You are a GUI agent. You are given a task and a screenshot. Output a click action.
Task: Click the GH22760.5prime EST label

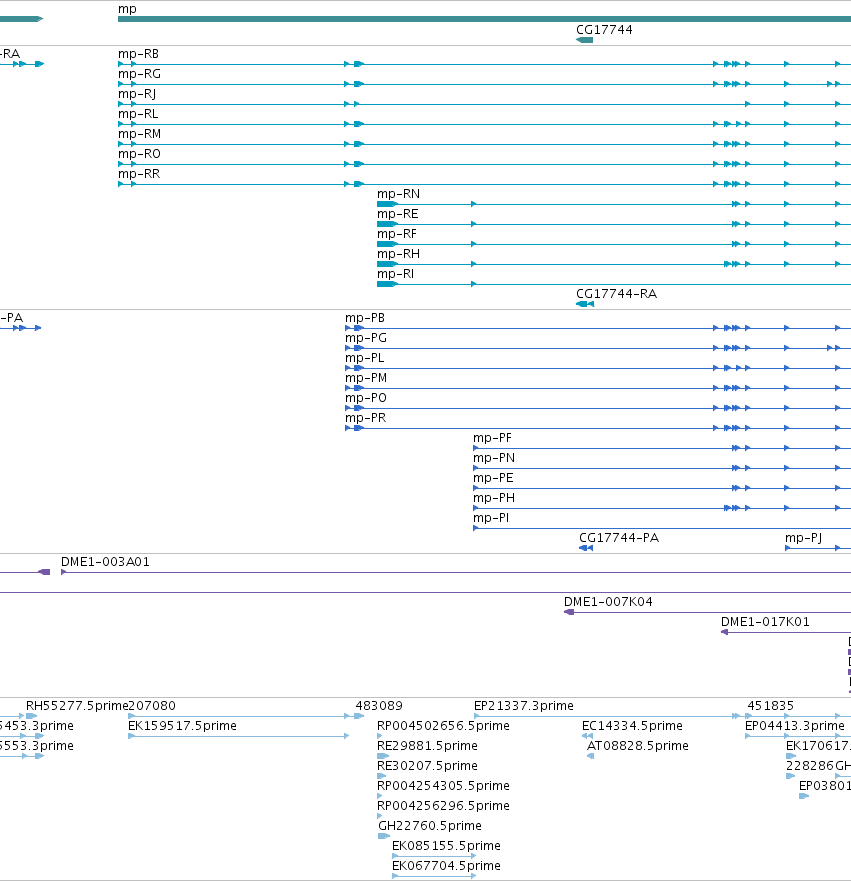click(x=430, y=826)
